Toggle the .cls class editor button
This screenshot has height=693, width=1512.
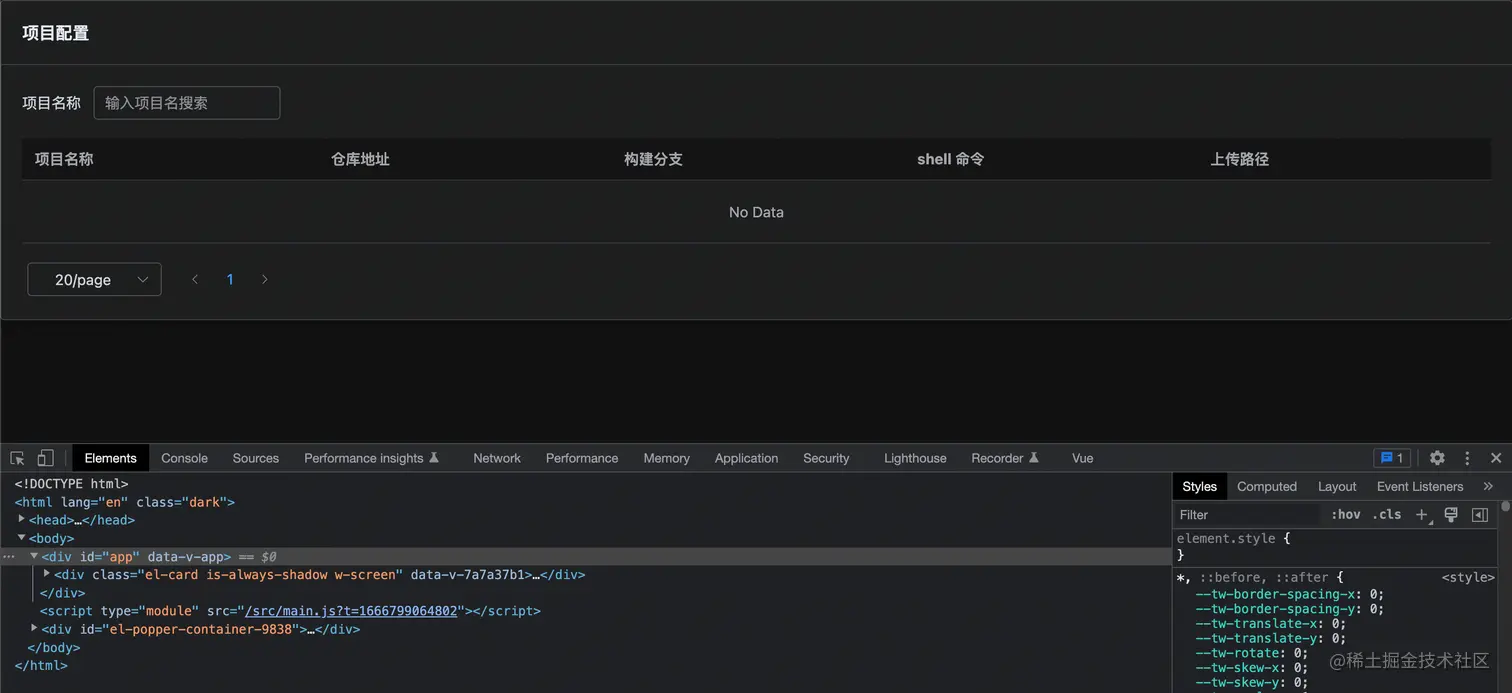(x=1387, y=514)
